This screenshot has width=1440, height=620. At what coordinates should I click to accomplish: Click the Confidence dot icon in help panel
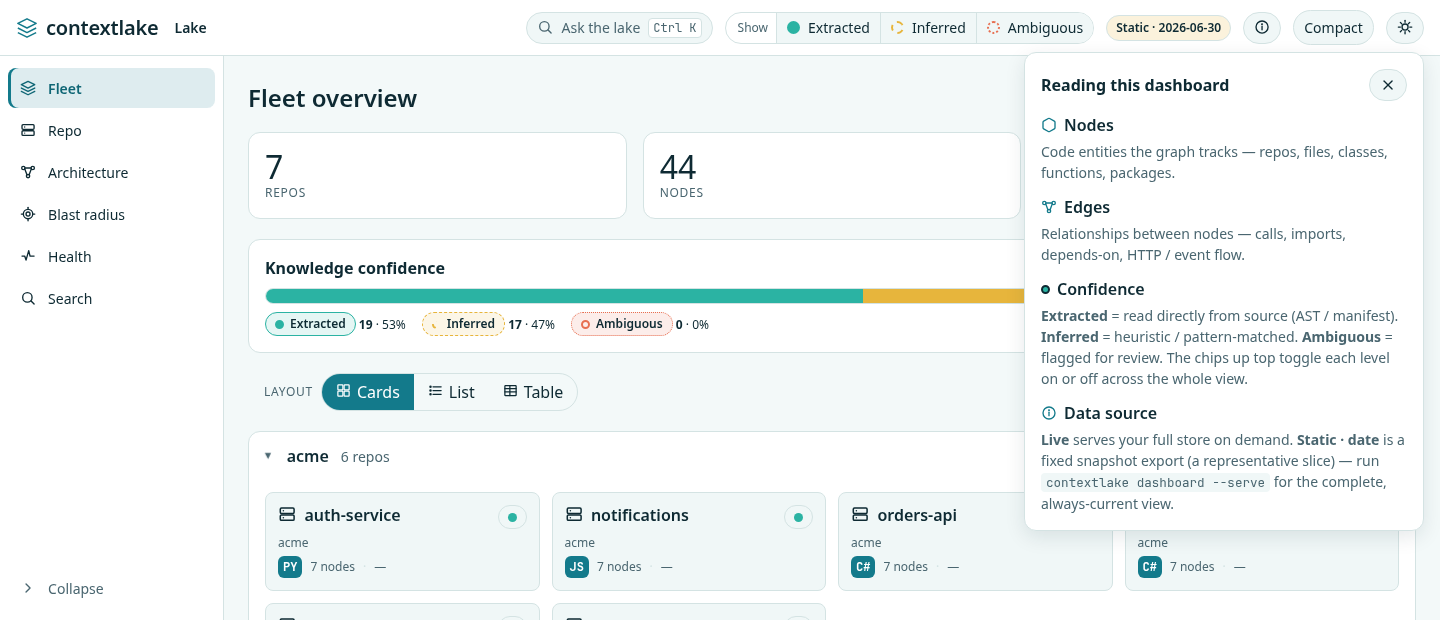pyautogui.click(x=1046, y=289)
